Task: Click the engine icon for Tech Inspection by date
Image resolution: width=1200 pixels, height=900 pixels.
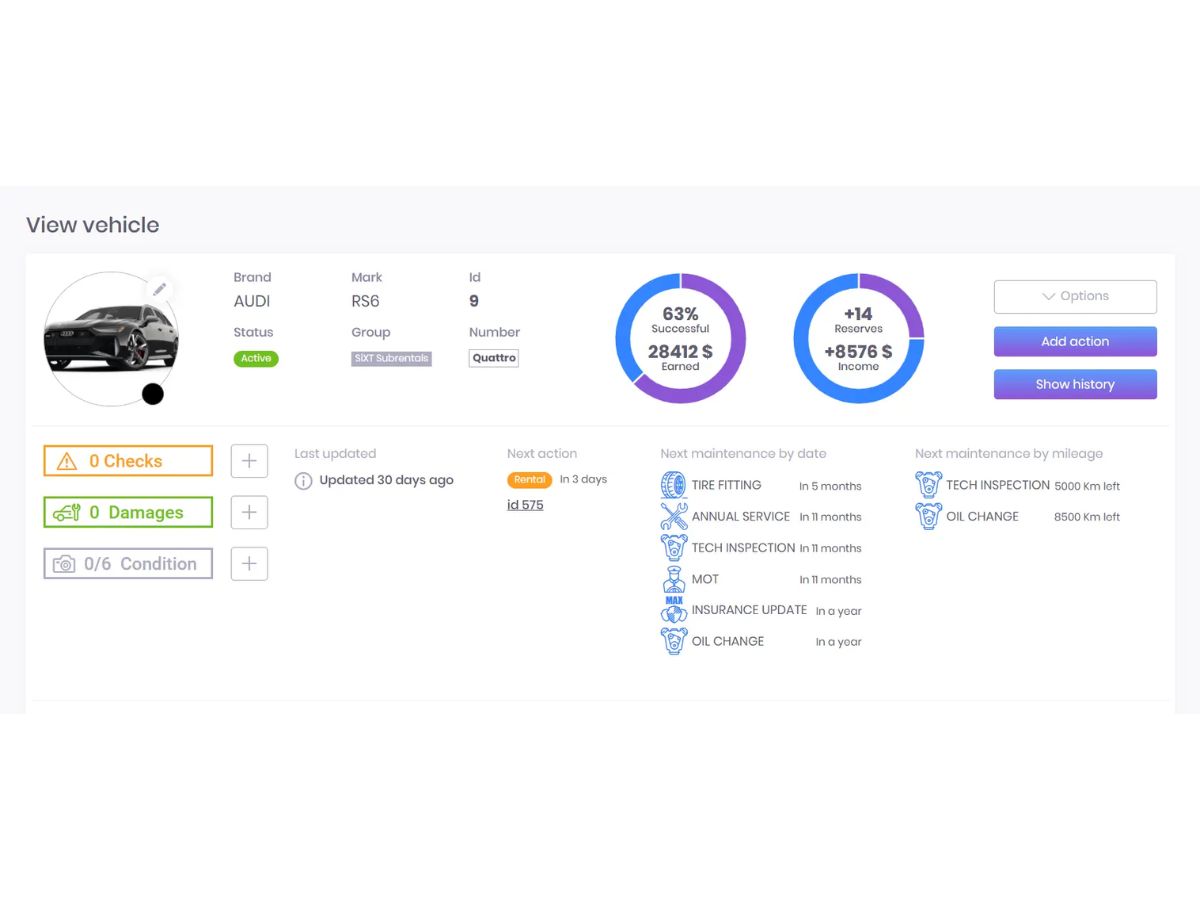Action: (x=674, y=547)
